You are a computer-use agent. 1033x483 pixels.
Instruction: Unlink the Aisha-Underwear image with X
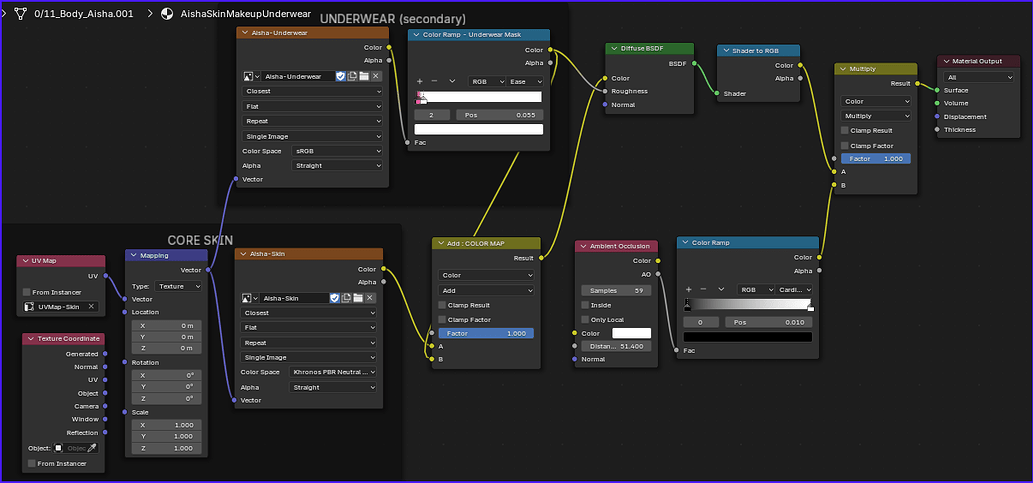coord(376,76)
